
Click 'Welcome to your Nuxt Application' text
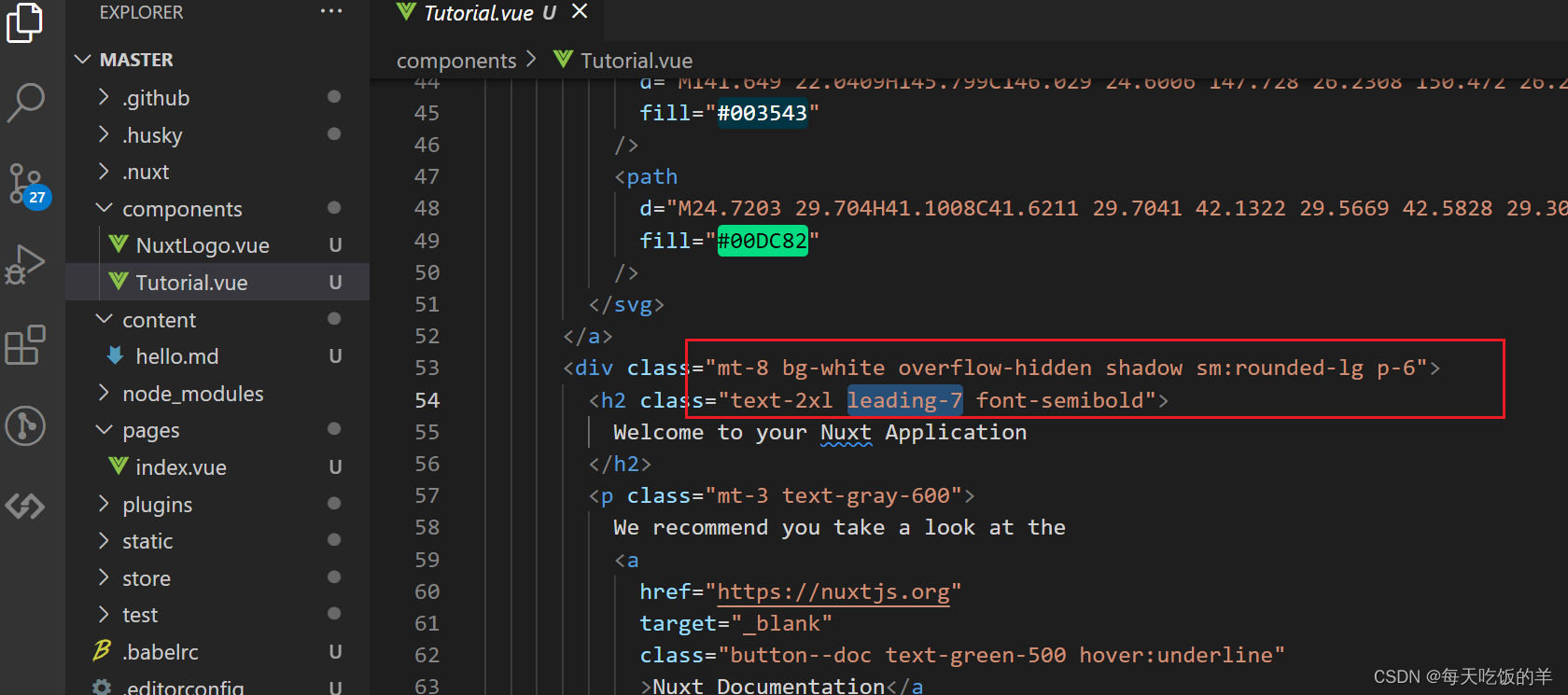click(x=819, y=432)
